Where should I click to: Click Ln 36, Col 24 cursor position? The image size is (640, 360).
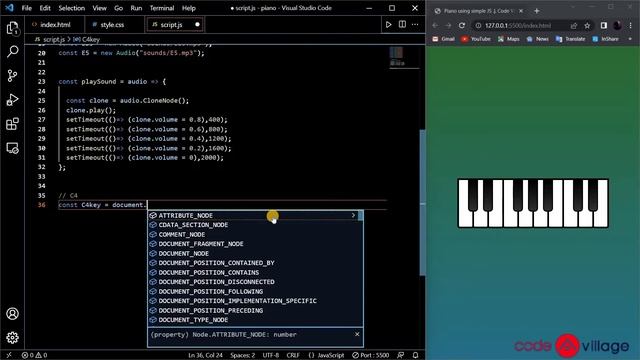[205, 355]
